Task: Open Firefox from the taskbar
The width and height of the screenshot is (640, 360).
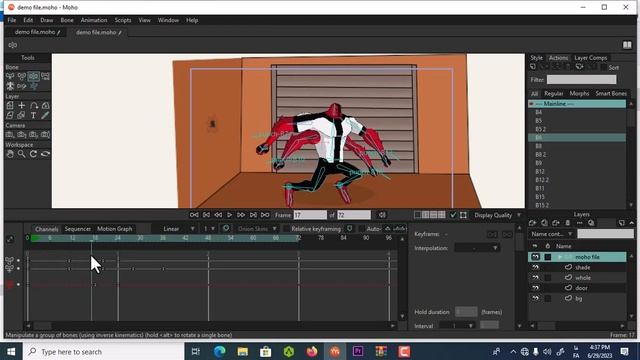Action: (312, 351)
